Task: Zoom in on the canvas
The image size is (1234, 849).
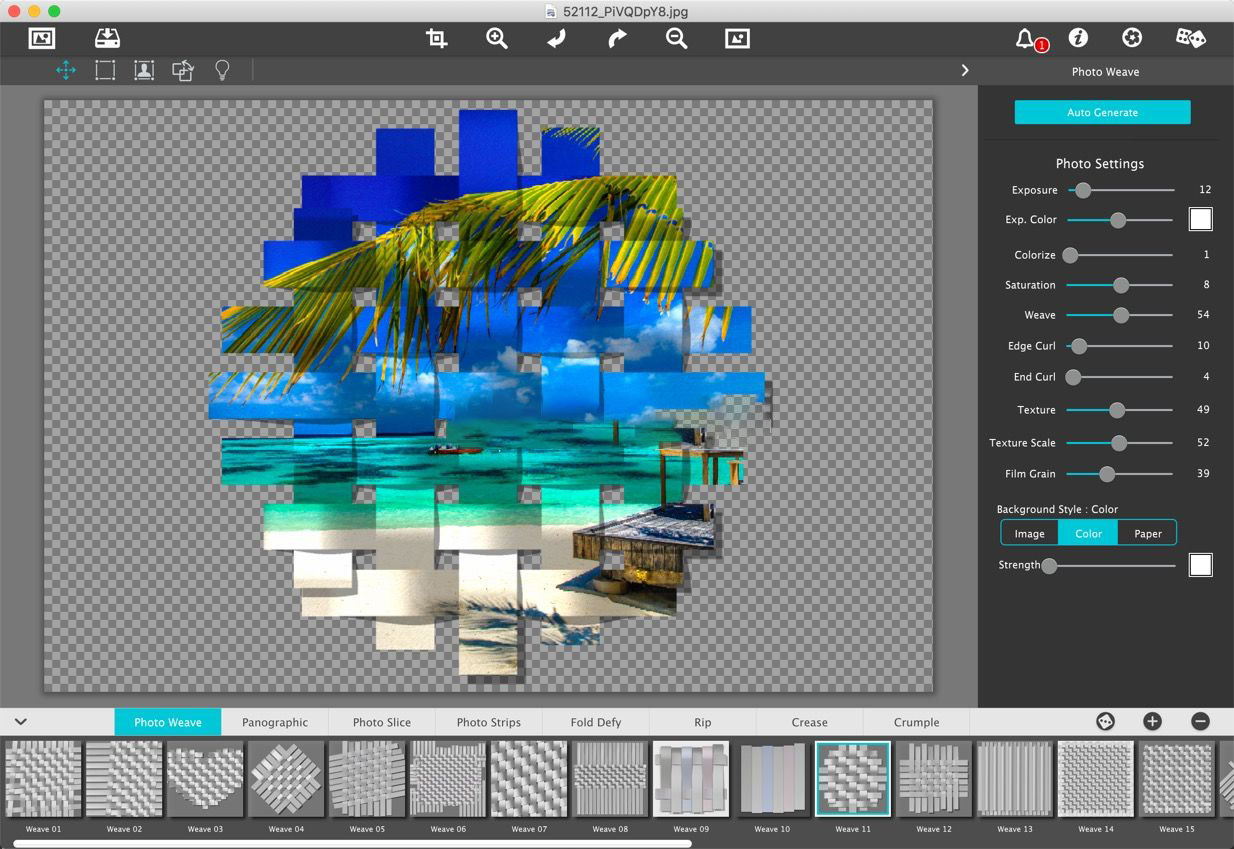Action: coord(497,38)
